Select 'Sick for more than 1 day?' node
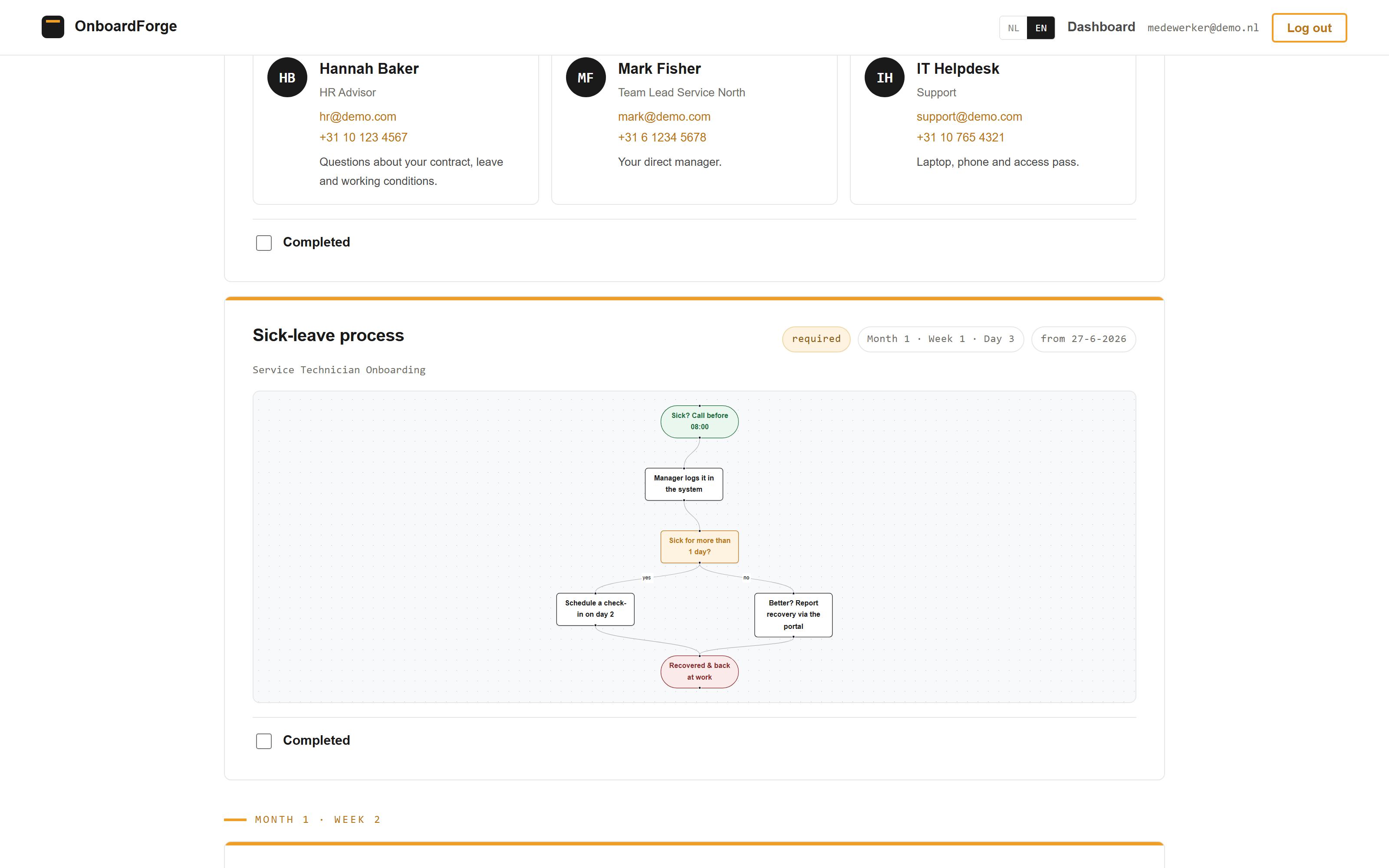This screenshot has width=1389, height=868. 699,546
